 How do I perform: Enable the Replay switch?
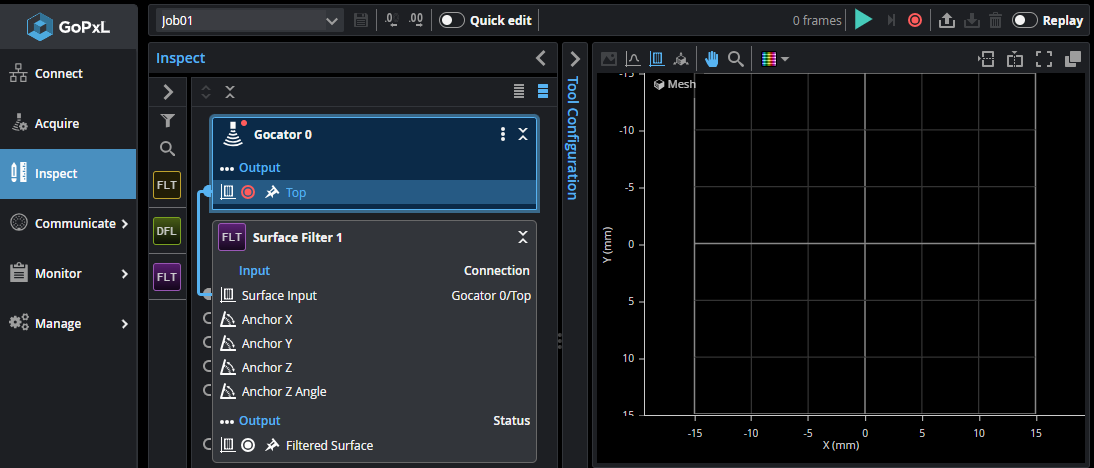1024,20
